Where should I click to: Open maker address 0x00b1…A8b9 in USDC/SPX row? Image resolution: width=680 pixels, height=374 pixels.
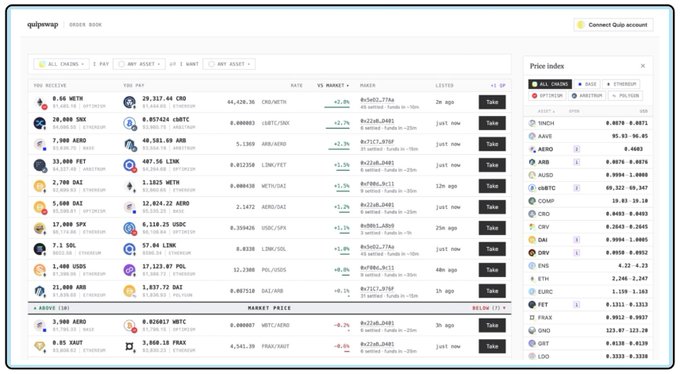point(377,226)
